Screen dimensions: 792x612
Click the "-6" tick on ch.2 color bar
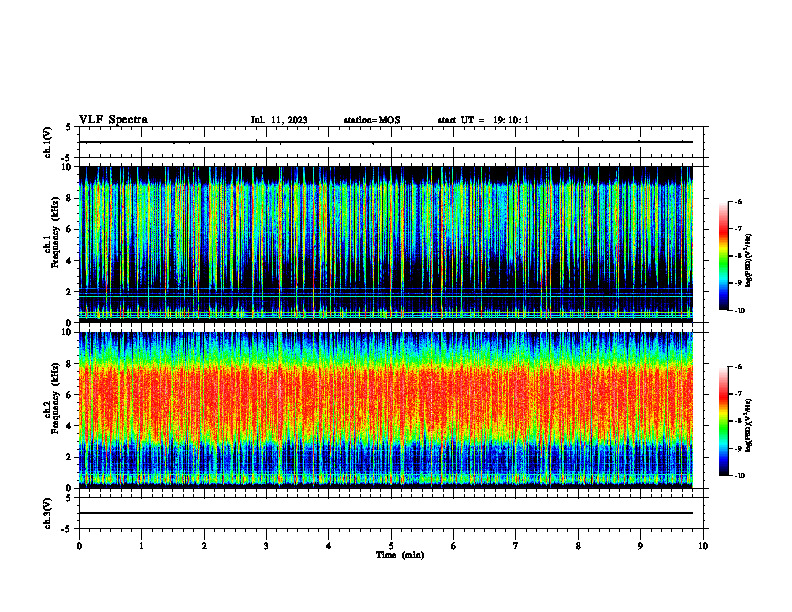738,367
